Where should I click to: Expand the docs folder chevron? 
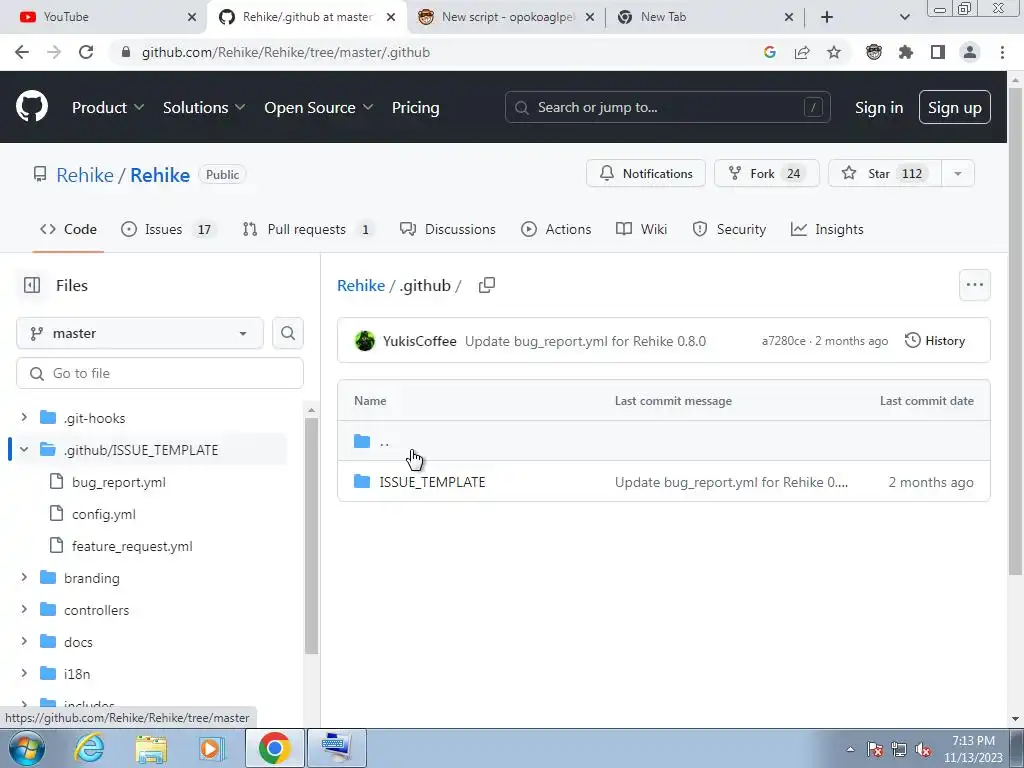pos(24,641)
